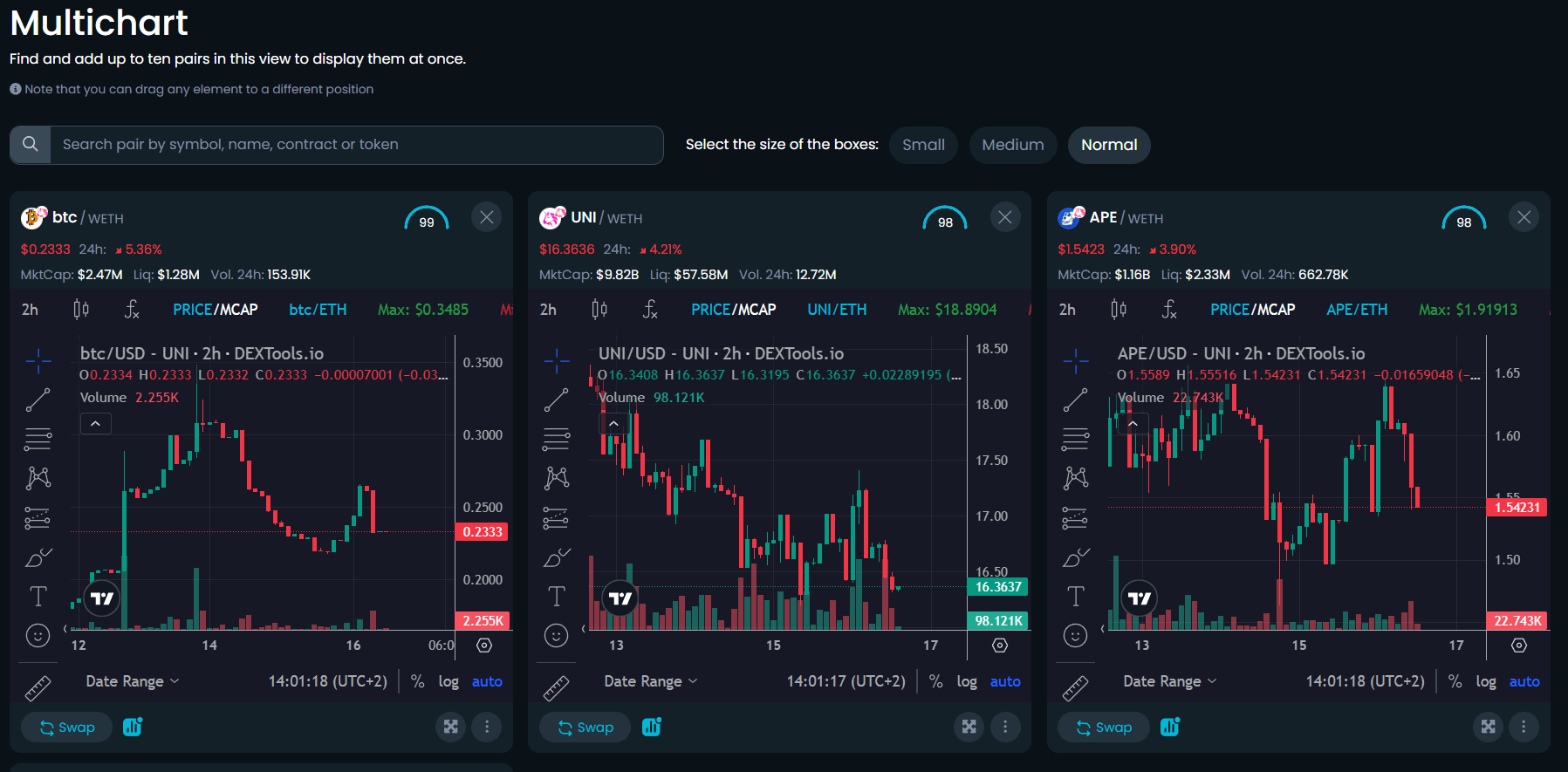Toggle PRICE/MCAP on UNI chart
1568x772 pixels.
coord(734,310)
